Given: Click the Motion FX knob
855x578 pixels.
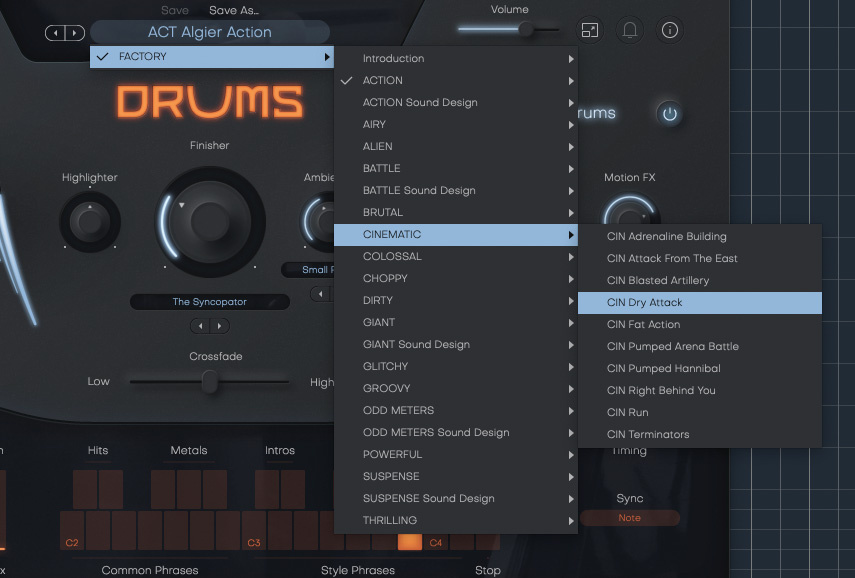Looking at the screenshot, I should point(630,218).
